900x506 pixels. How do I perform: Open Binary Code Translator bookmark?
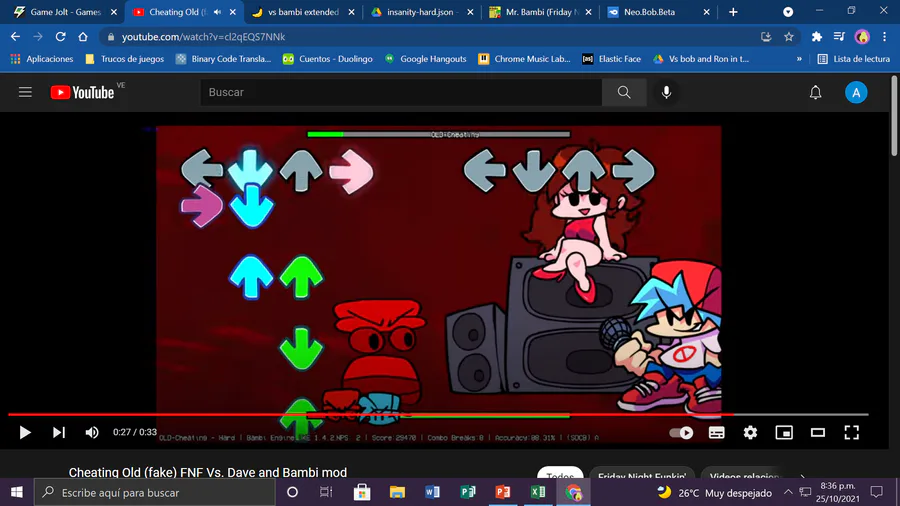point(223,59)
